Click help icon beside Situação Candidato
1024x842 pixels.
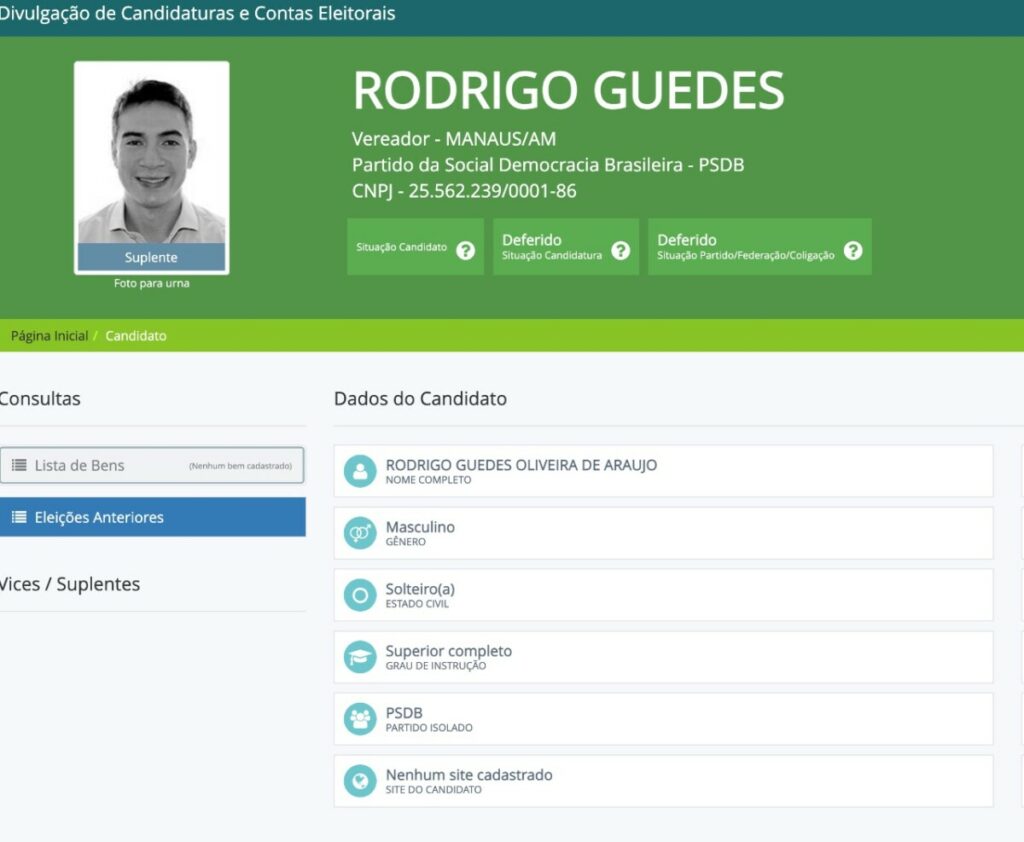465,250
